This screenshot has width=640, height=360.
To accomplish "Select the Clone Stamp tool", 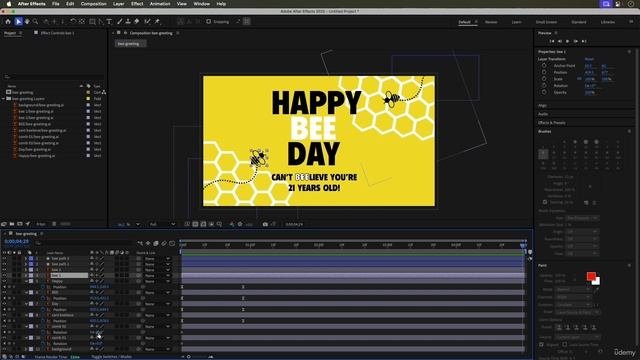I will coord(128,22).
